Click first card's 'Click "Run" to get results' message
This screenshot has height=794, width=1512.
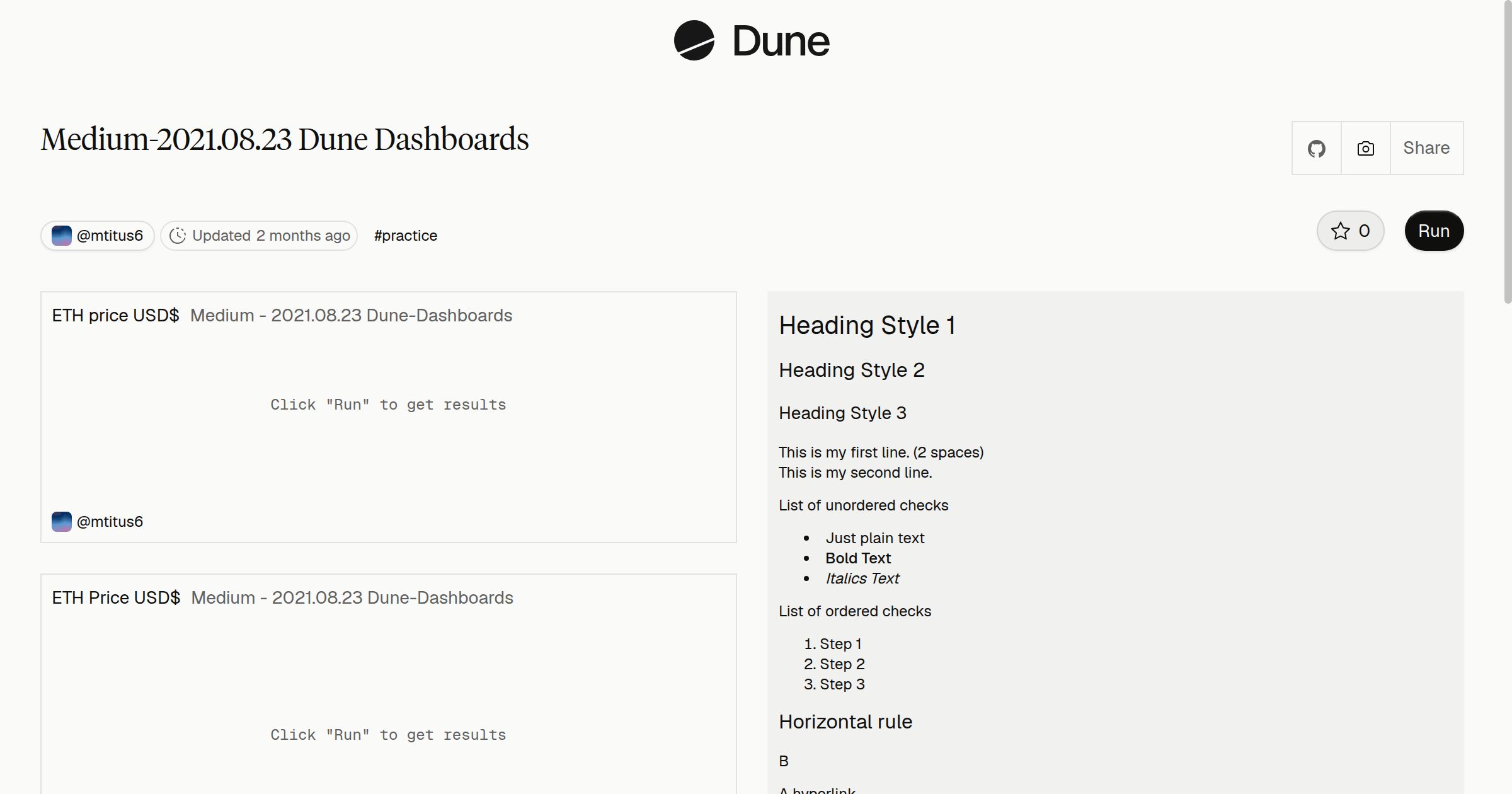(388, 405)
